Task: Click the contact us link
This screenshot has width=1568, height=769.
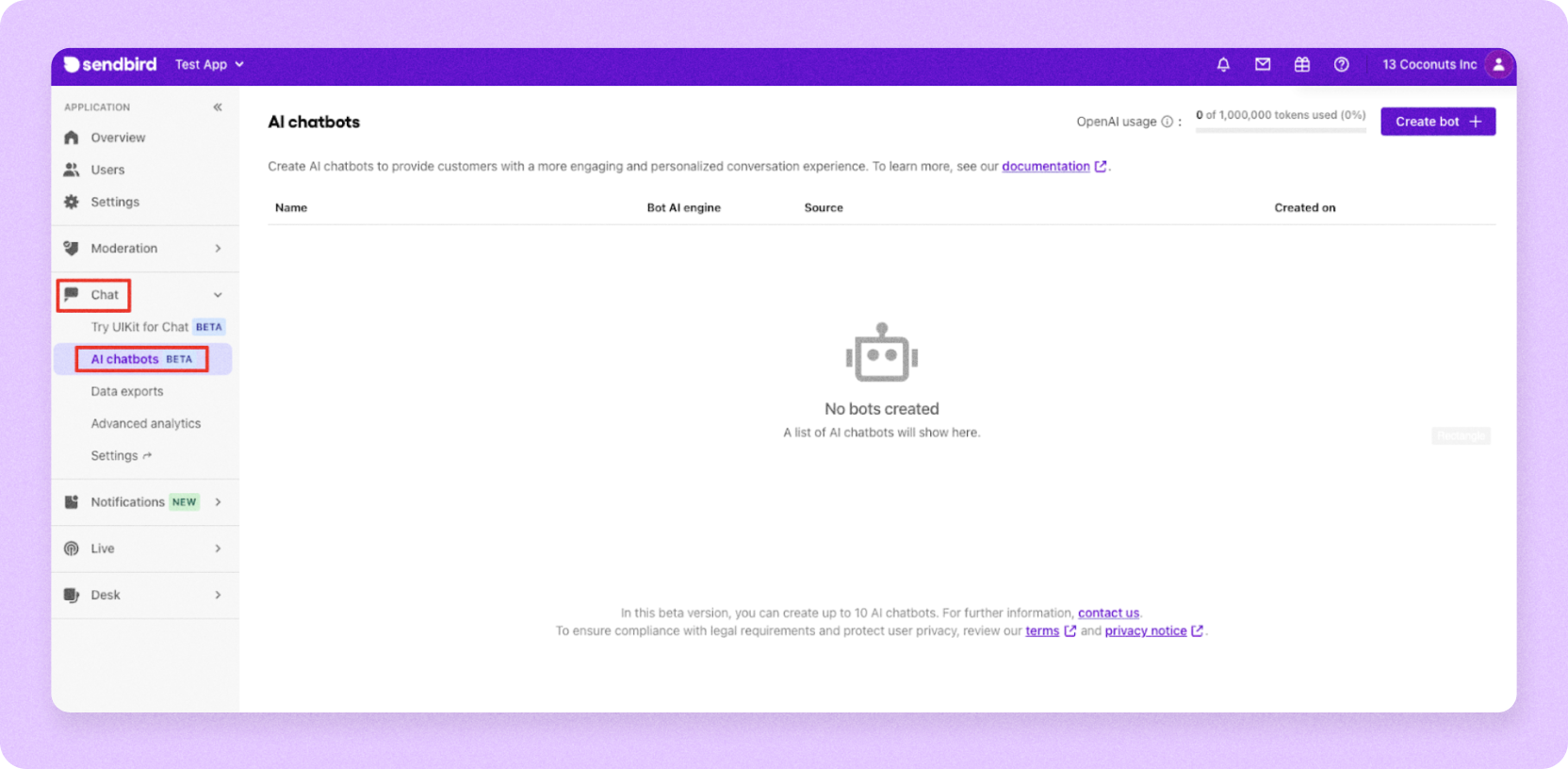Action: pos(1108,613)
